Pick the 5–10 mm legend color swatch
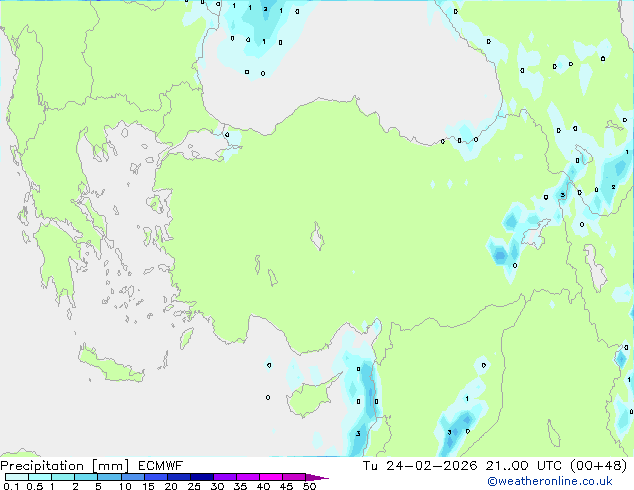The width and height of the screenshot is (634, 490). [x=110, y=477]
